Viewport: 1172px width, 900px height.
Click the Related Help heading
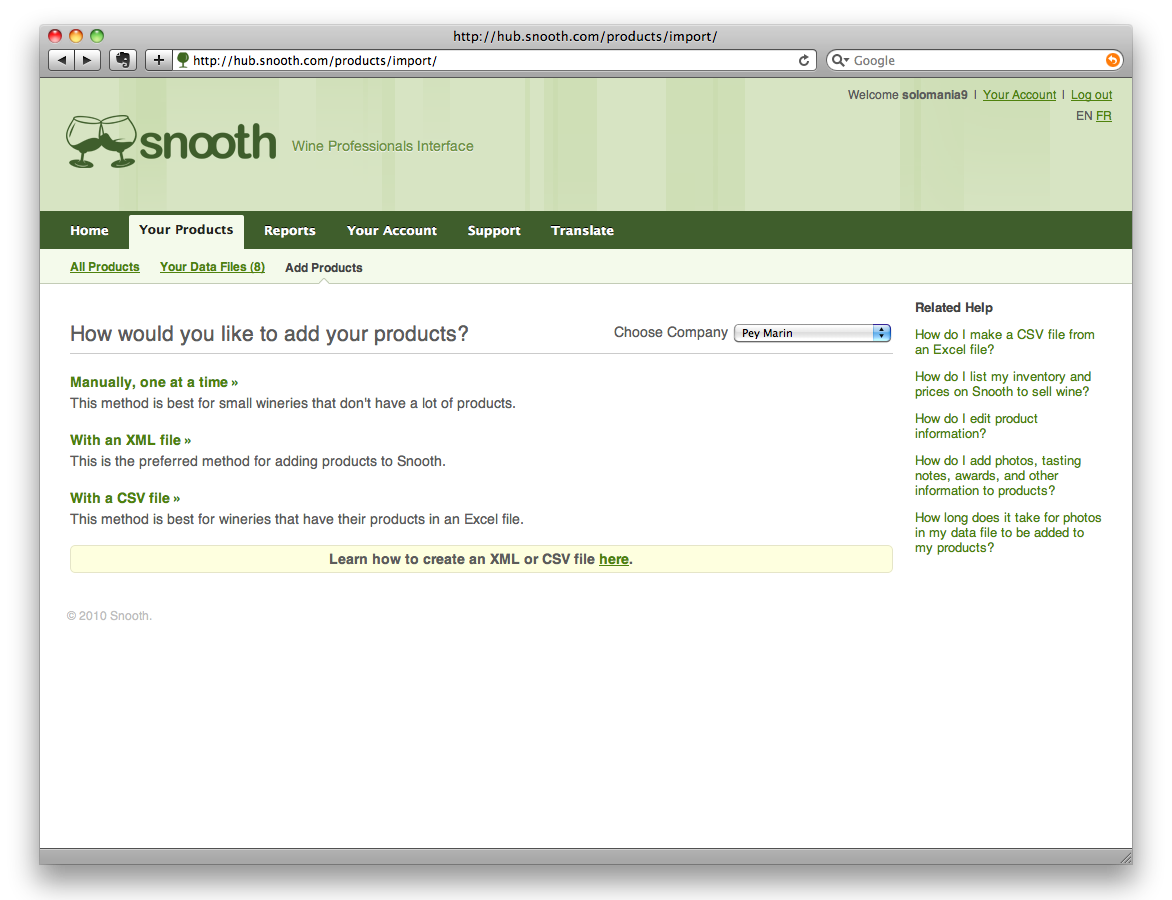pyautogui.click(x=953, y=307)
